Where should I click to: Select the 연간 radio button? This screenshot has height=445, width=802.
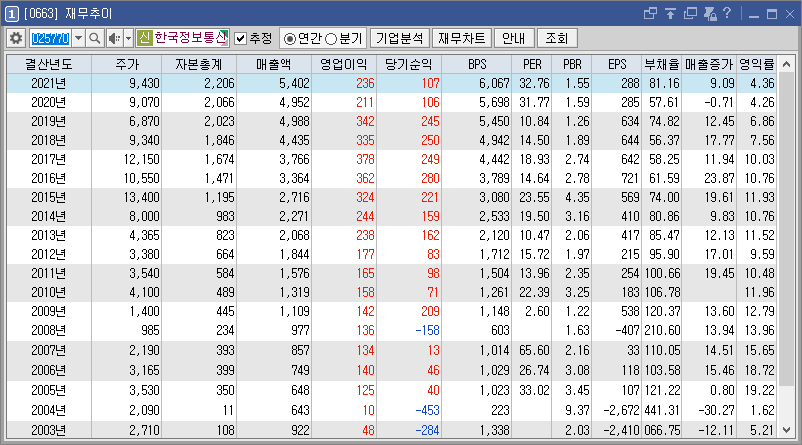pos(290,39)
